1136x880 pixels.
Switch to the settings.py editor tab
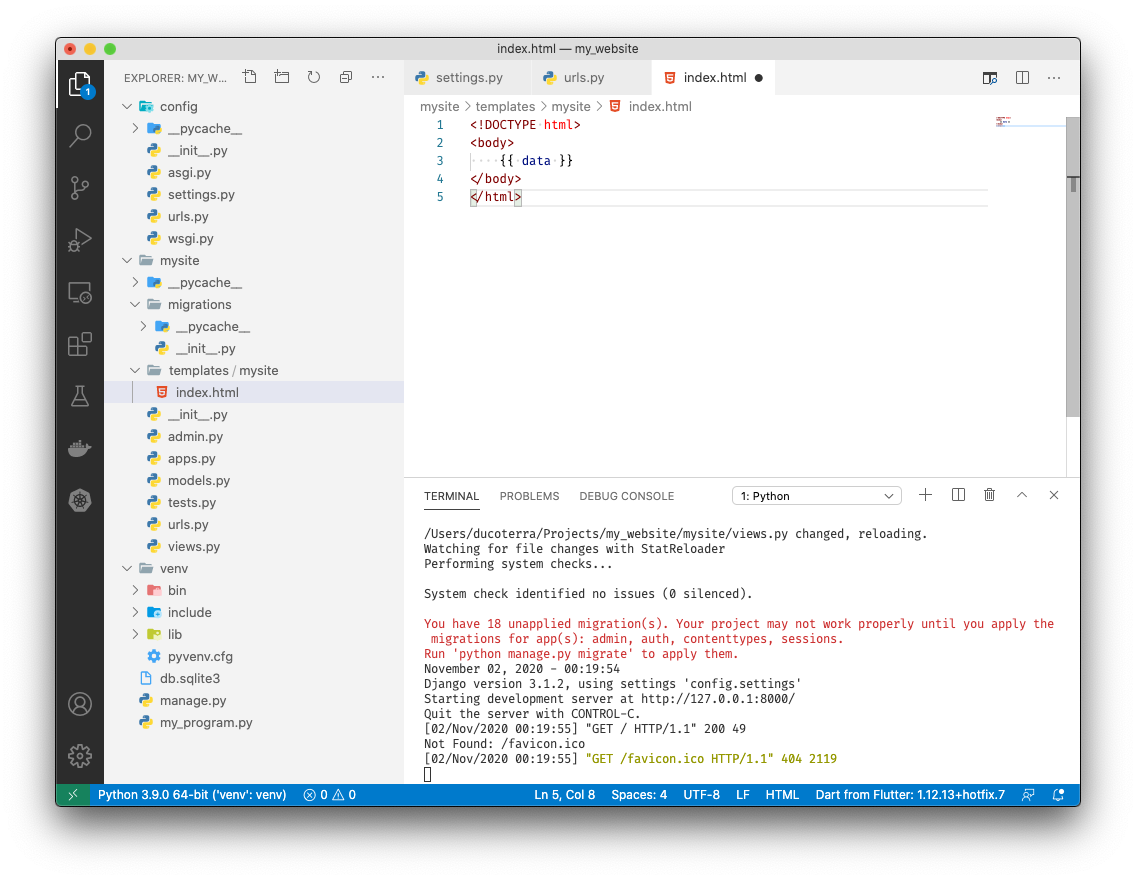[468, 77]
